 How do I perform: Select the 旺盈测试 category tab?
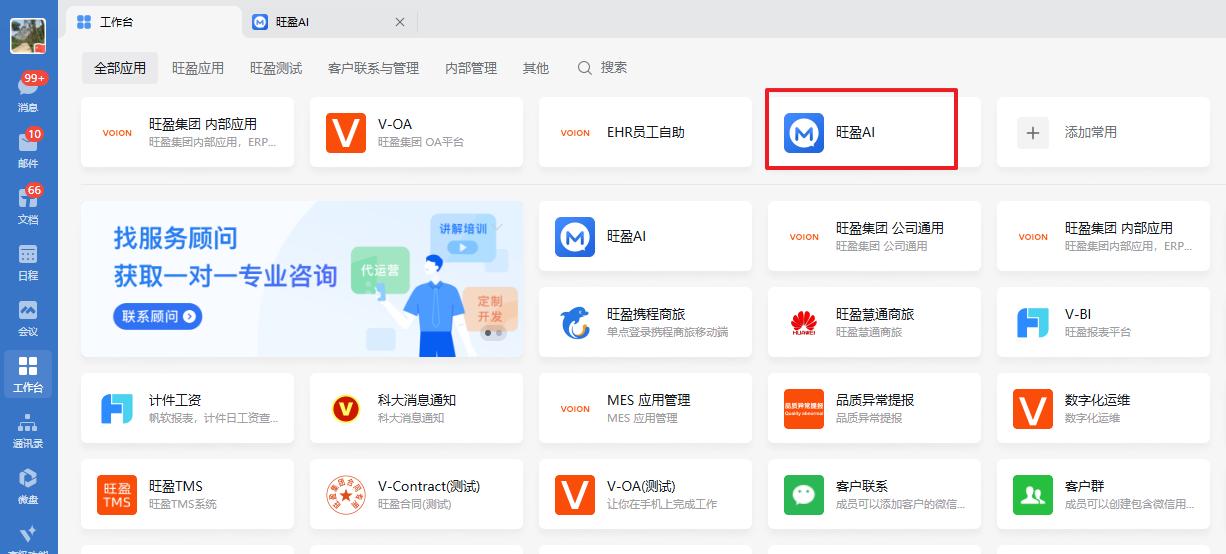(276, 68)
